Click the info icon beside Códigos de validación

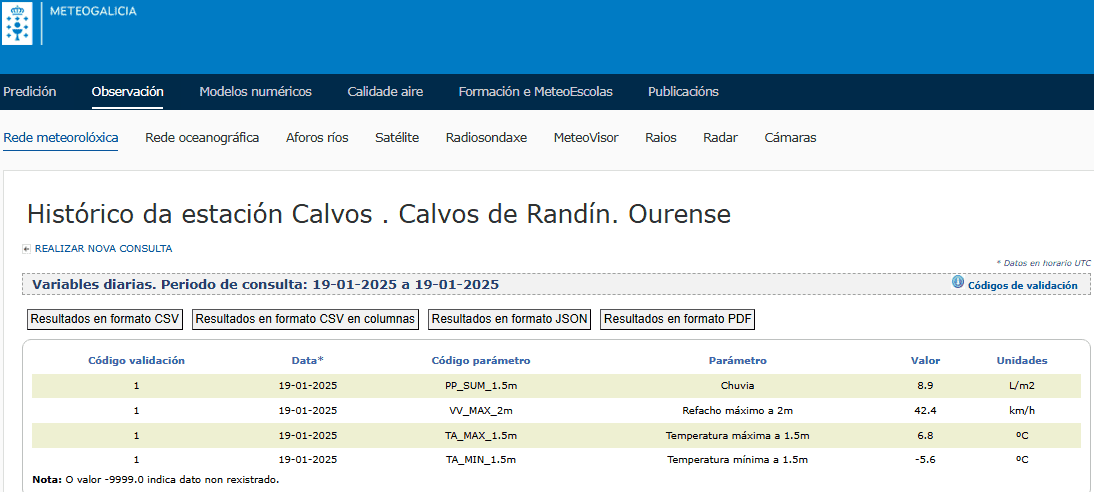click(x=957, y=283)
